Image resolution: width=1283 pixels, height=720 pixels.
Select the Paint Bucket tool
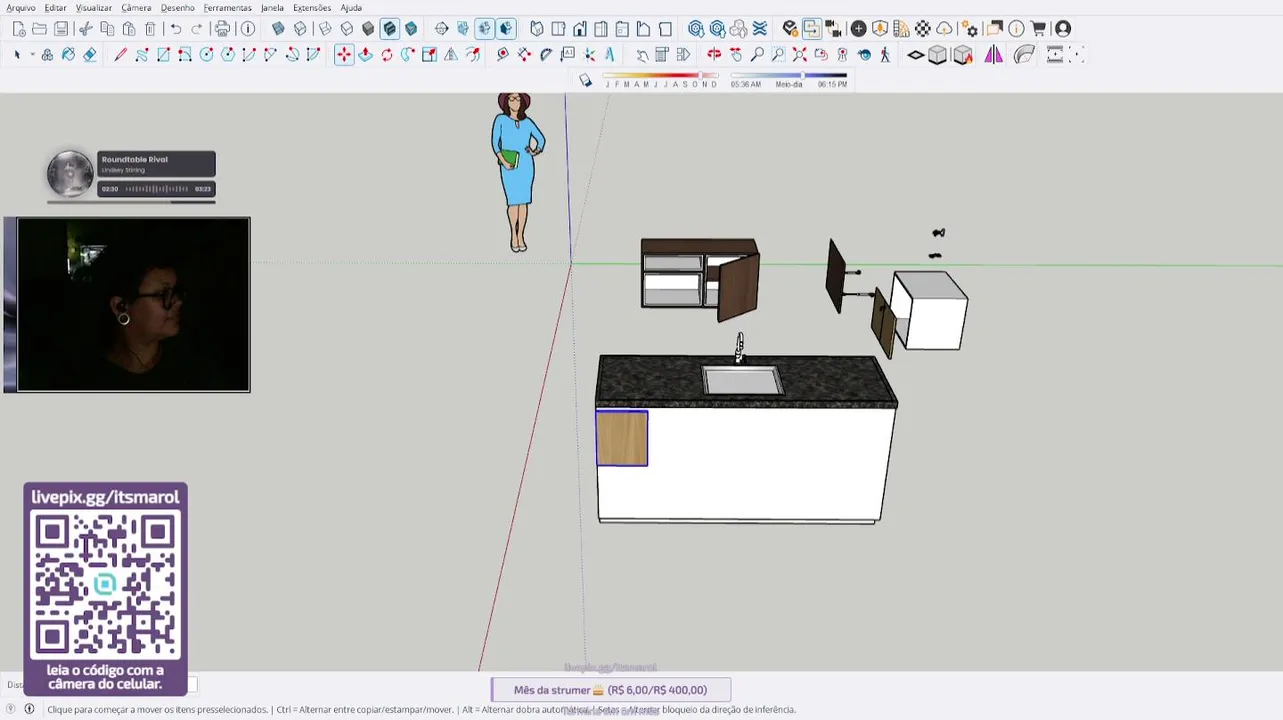pyautogui.click(x=69, y=55)
